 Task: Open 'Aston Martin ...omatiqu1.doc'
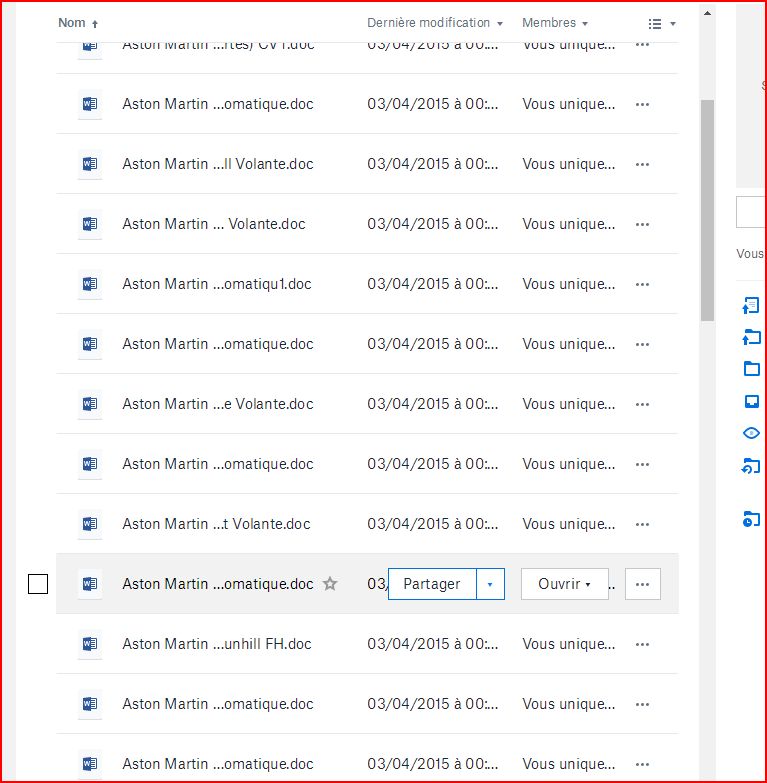[x=217, y=284]
